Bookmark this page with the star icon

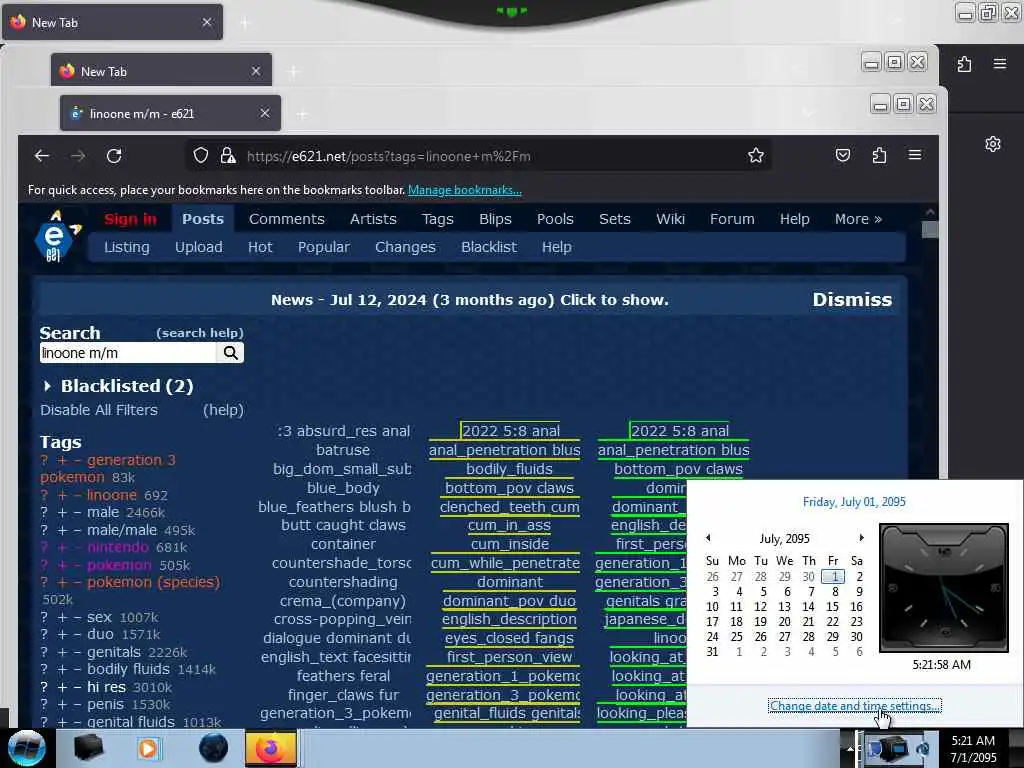click(756, 155)
